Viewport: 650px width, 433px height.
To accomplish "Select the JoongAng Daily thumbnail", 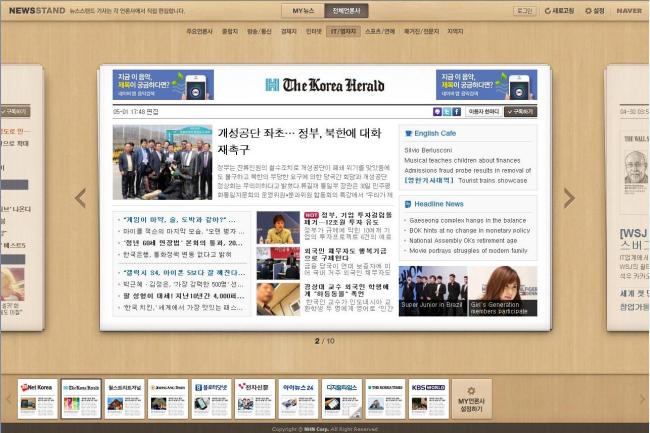I will [x=168, y=399].
